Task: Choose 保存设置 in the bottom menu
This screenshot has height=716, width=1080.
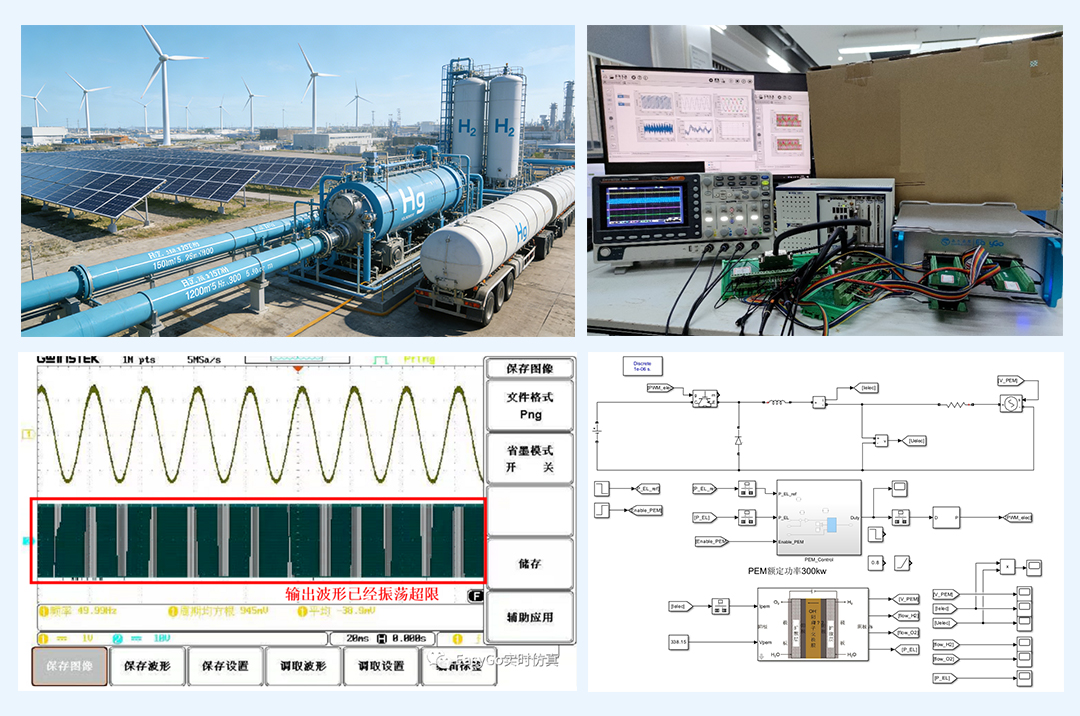Action: point(225,666)
